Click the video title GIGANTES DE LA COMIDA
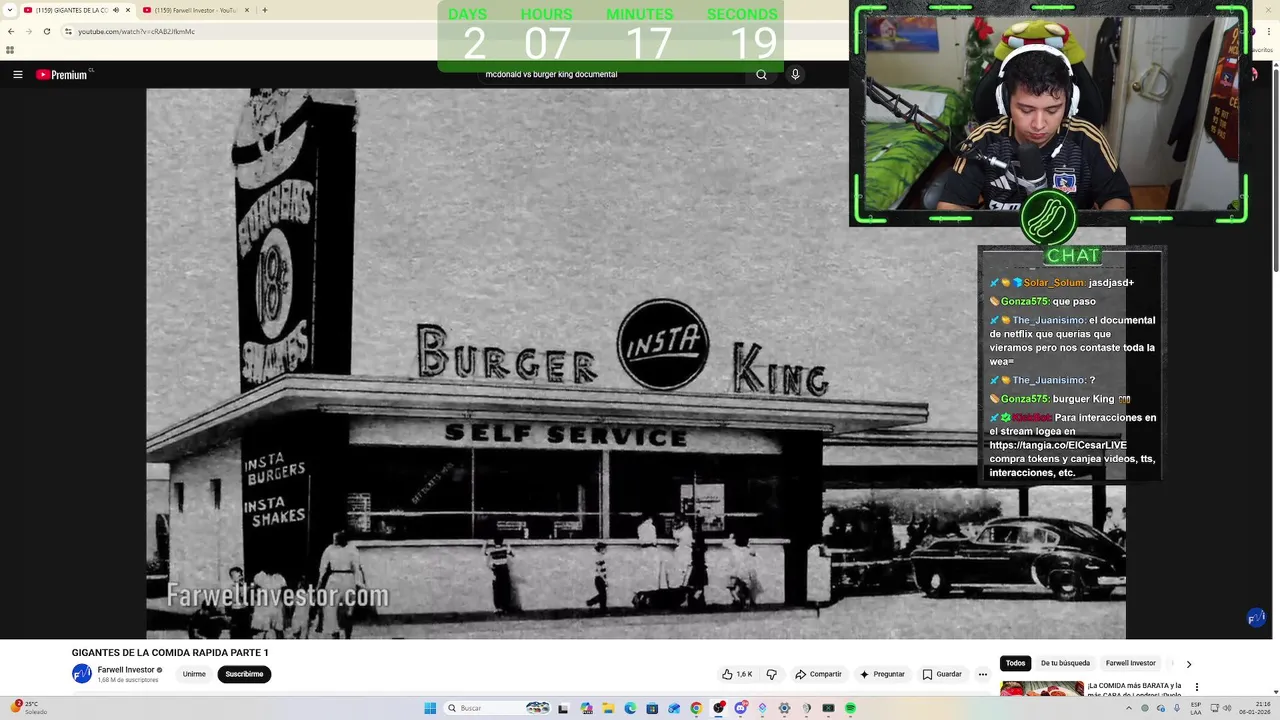This screenshot has height=720, width=1280. 170,652
